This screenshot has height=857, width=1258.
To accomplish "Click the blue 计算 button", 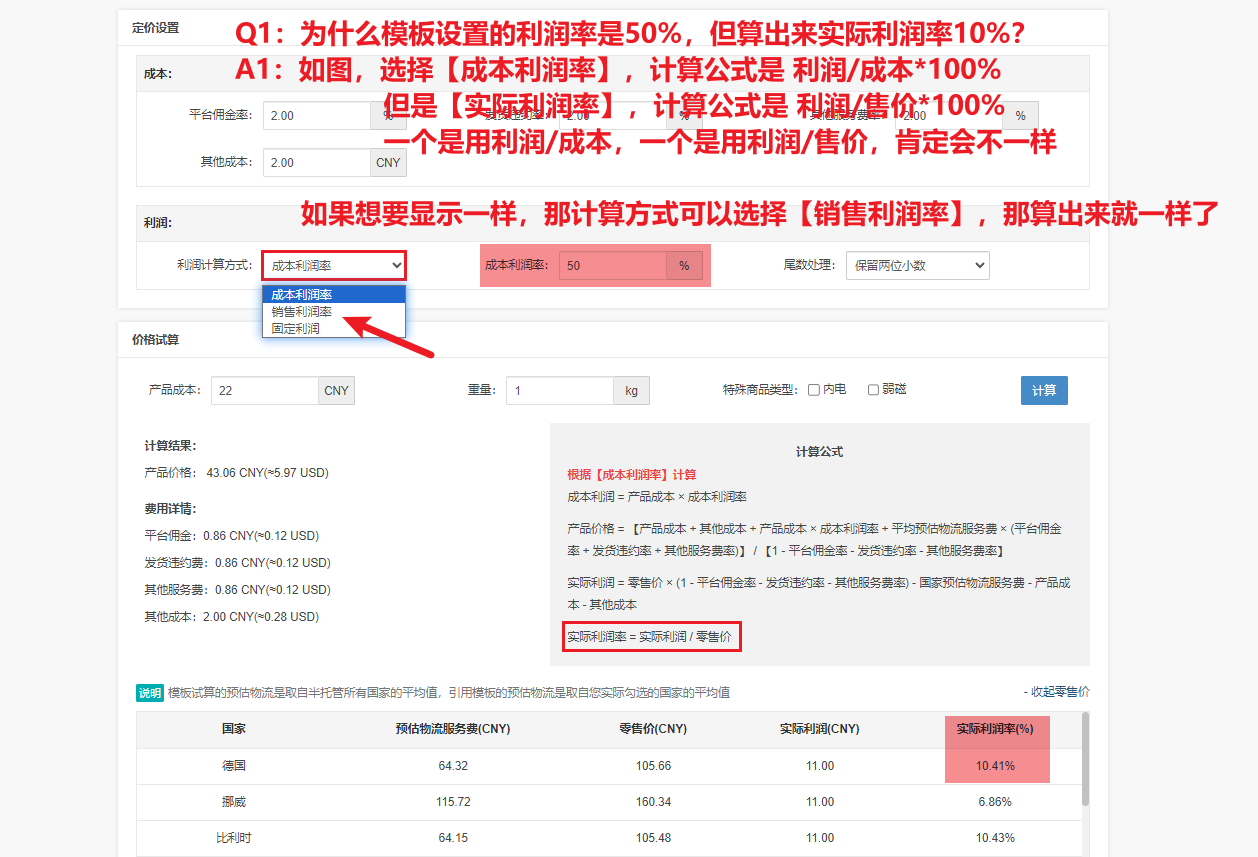I will pyautogui.click(x=1044, y=390).
